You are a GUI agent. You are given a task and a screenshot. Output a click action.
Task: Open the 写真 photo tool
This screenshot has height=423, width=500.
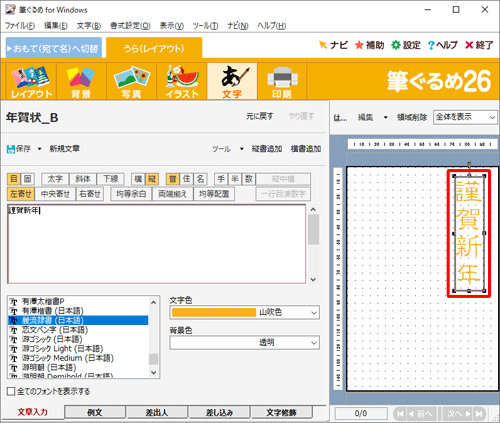(x=131, y=81)
